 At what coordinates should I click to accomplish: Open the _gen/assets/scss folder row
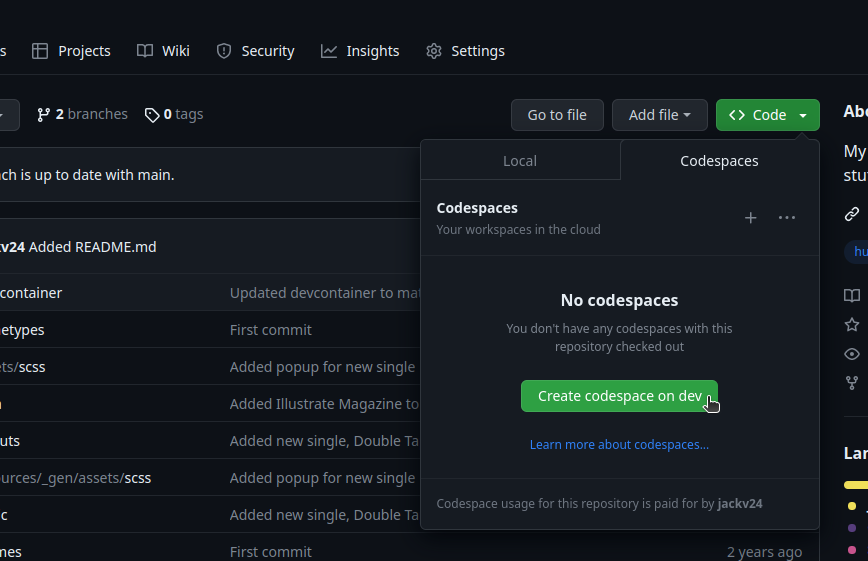(75, 478)
